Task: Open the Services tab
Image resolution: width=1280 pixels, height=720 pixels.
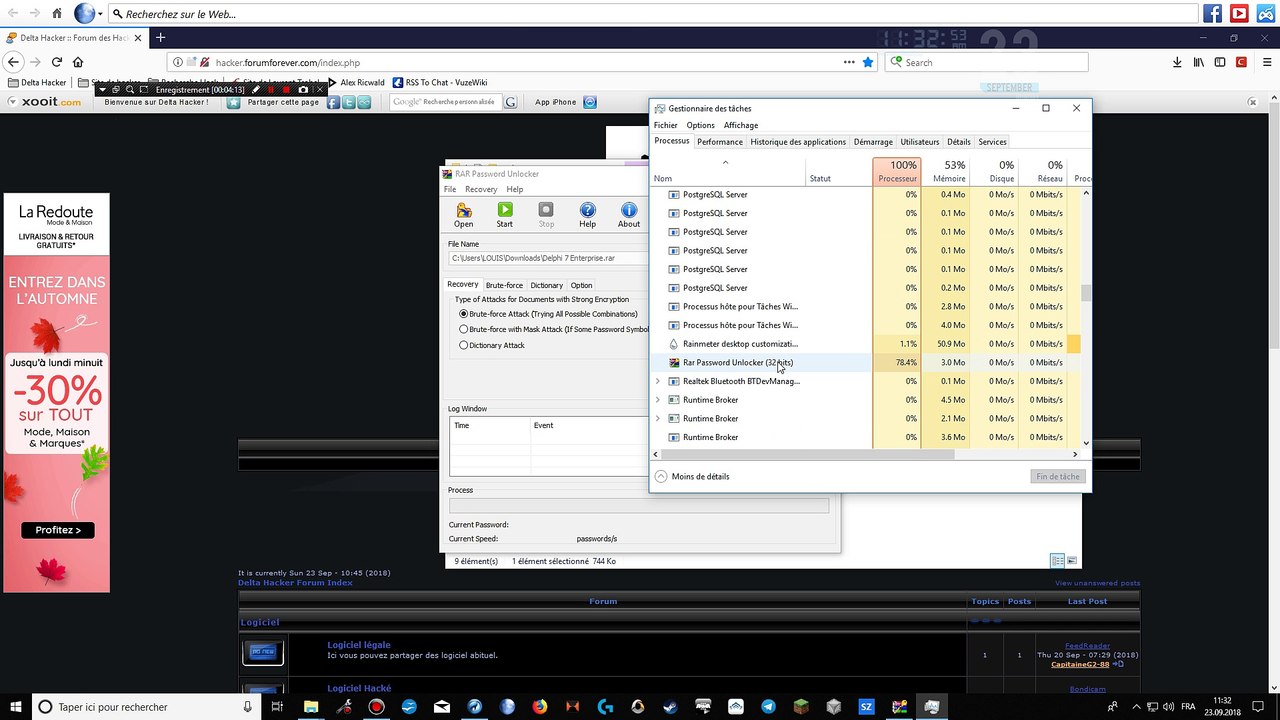Action: (992, 142)
